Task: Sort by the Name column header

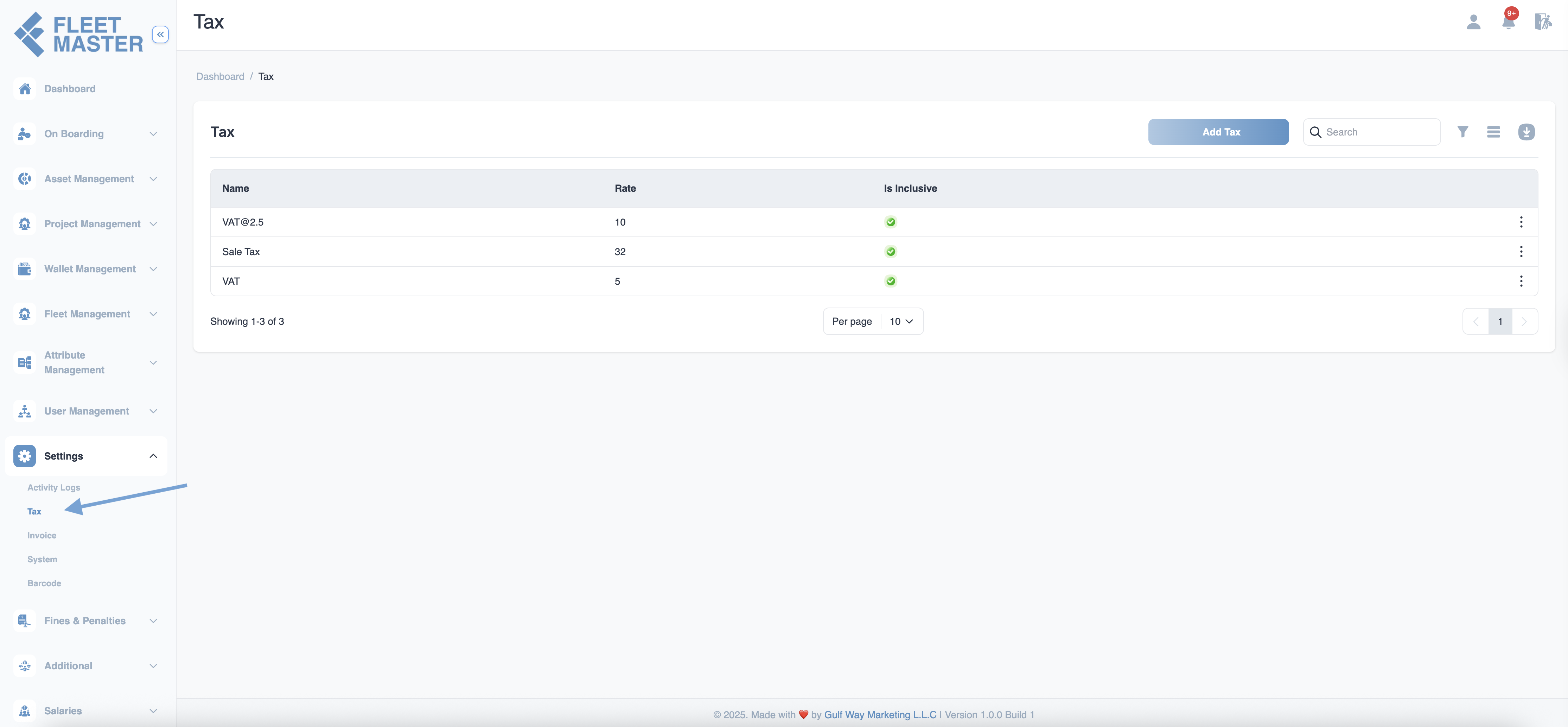Action: [236, 189]
